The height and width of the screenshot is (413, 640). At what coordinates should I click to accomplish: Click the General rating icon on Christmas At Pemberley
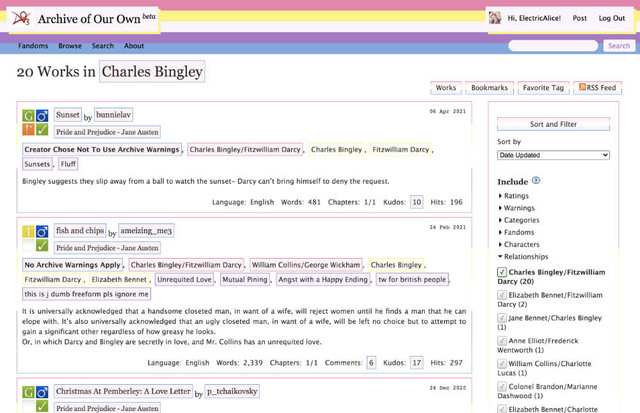28,392
